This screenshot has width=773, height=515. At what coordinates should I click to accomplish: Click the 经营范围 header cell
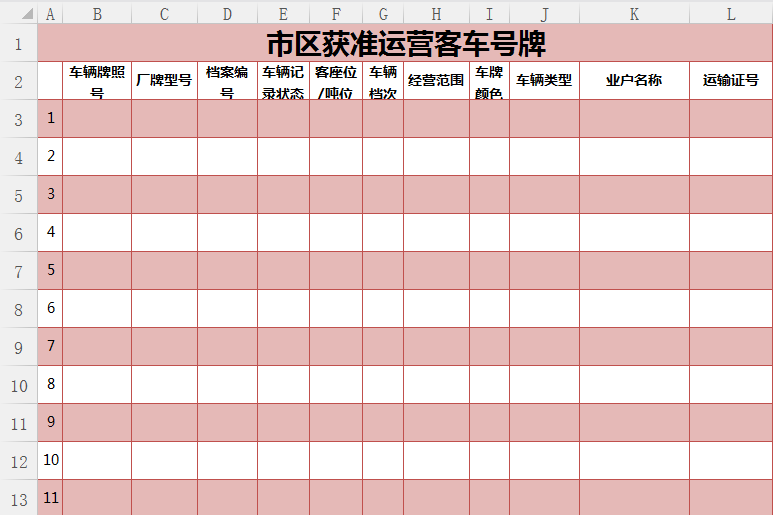436,81
